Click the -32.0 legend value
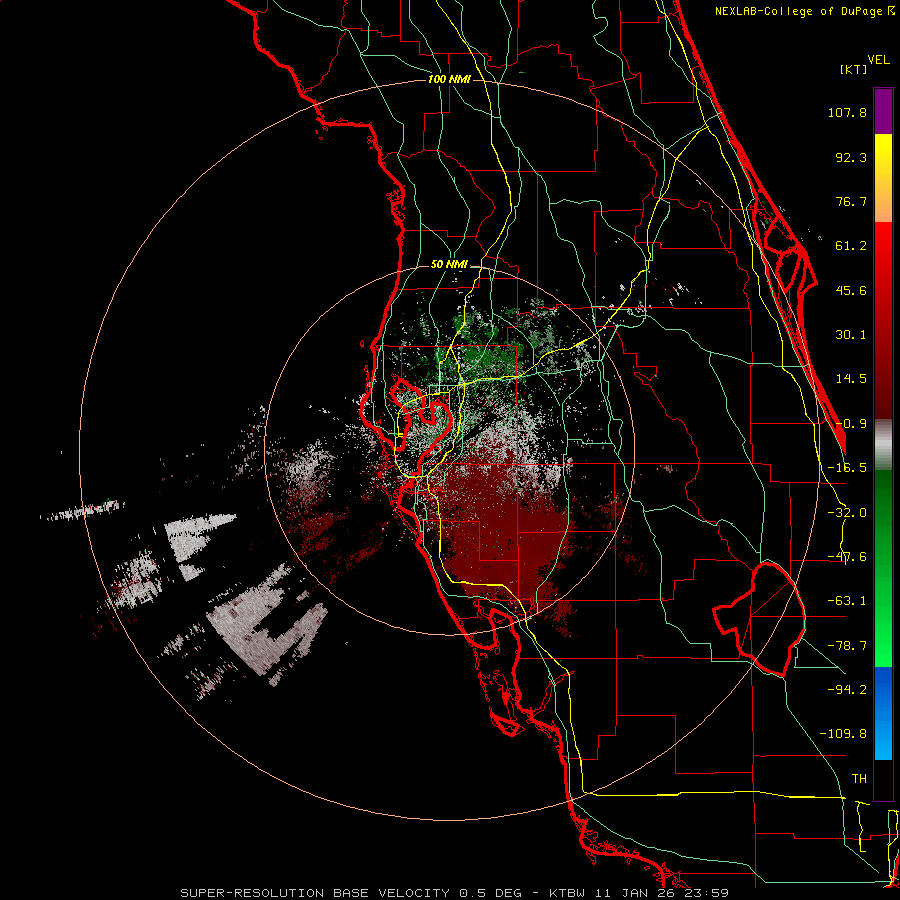Image resolution: width=900 pixels, height=900 pixels. (847, 513)
